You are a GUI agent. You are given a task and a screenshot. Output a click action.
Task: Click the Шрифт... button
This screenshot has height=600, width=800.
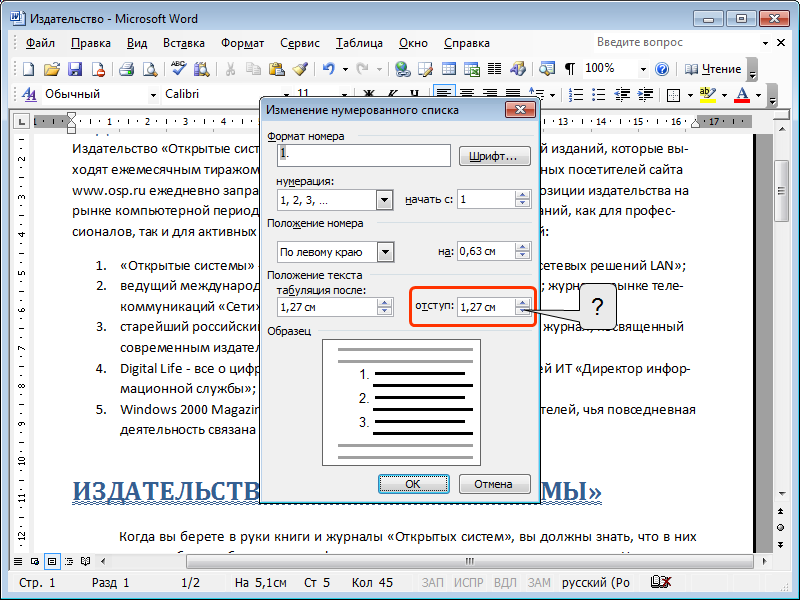(x=494, y=156)
